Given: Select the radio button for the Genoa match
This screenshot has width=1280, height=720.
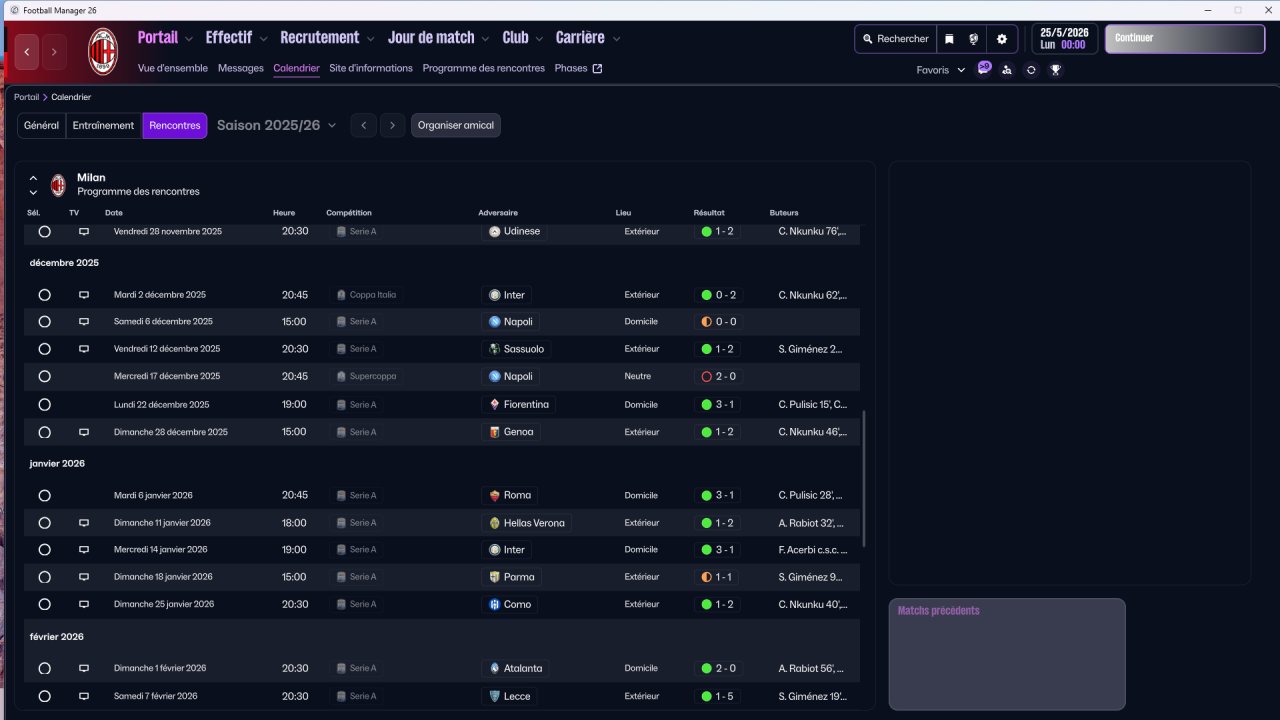Looking at the screenshot, I should click(44, 432).
